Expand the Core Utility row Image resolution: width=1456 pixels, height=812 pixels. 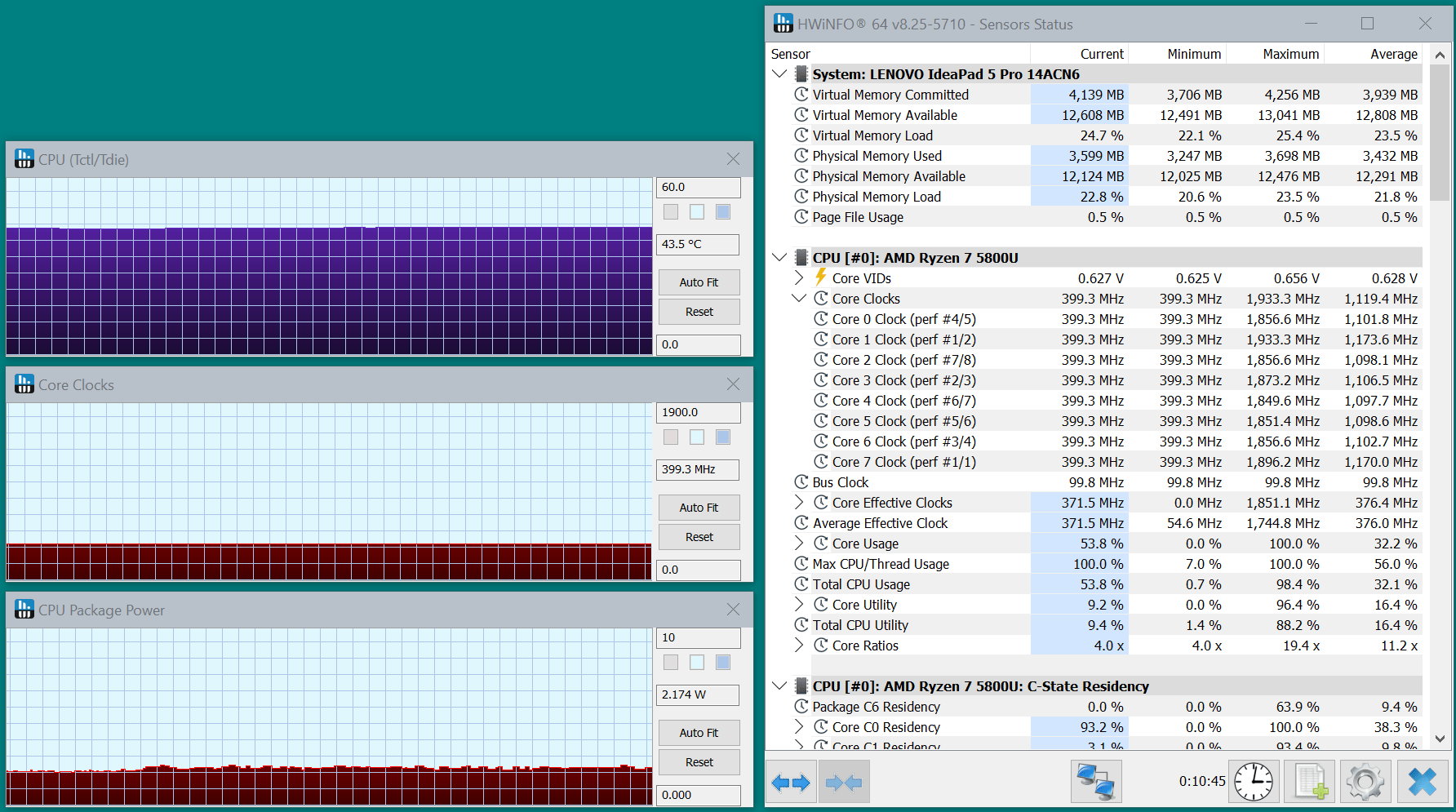pos(799,604)
